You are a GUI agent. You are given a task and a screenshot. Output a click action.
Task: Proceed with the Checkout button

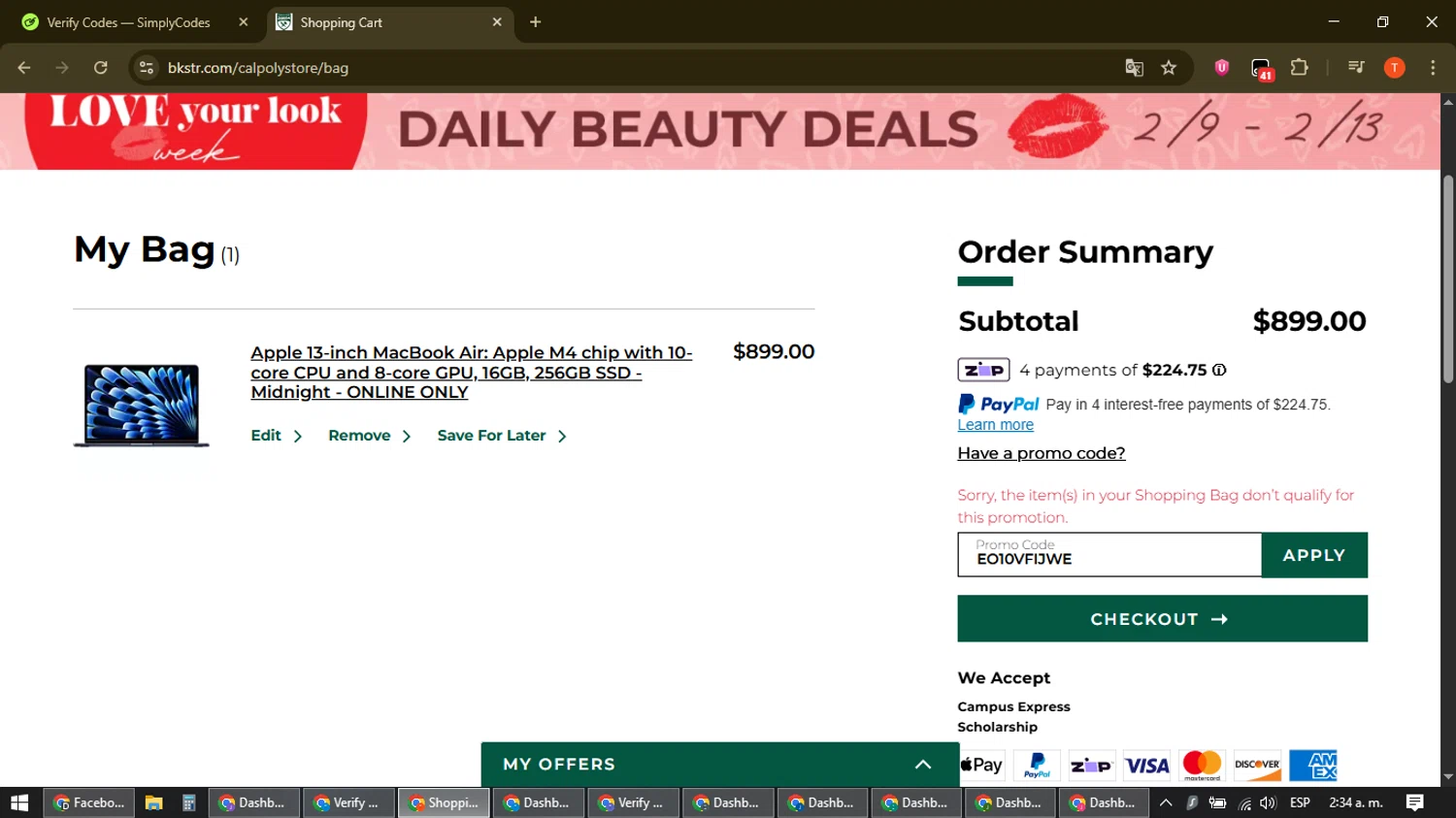click(1162, 619)
